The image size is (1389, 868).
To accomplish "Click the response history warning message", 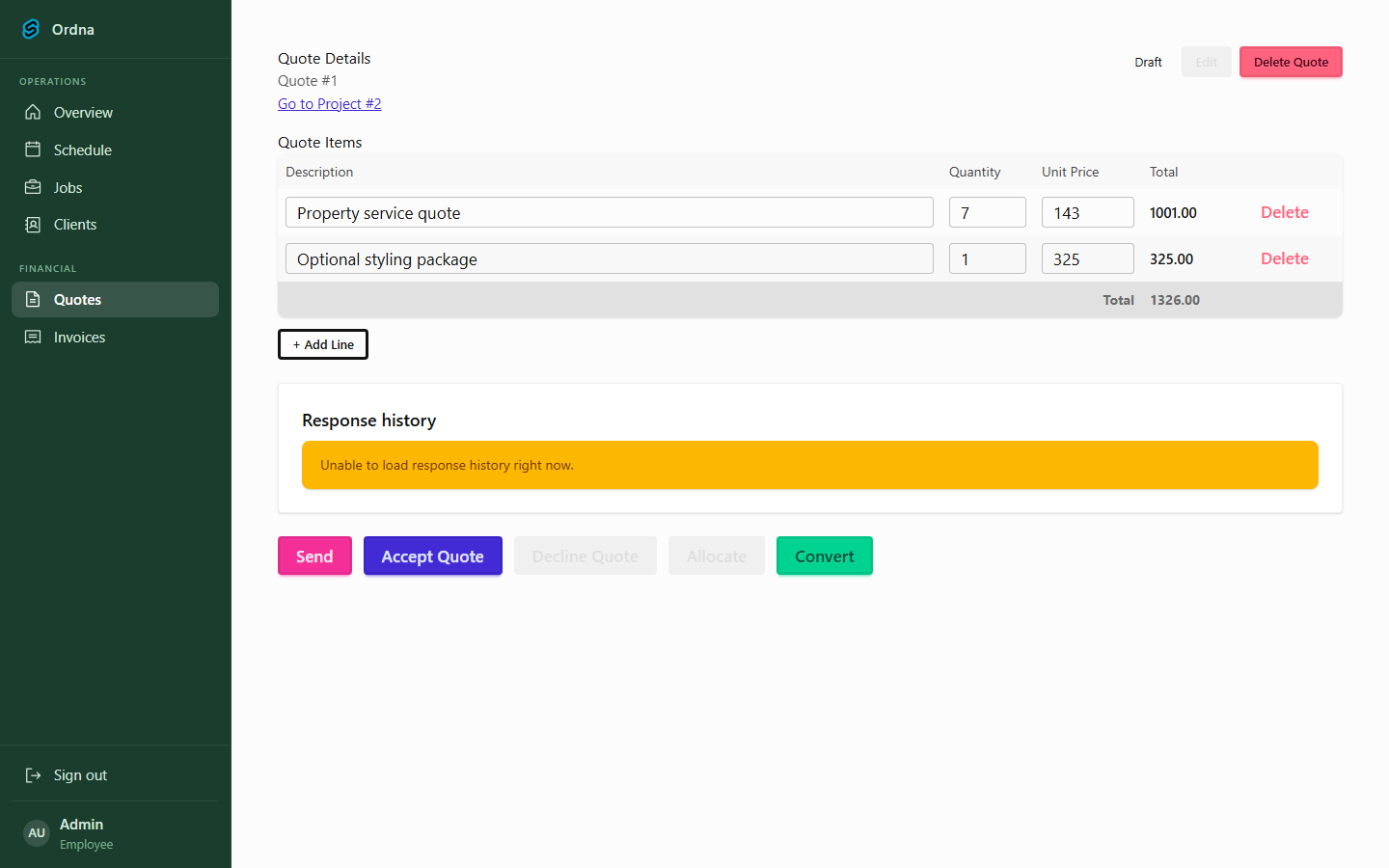I will [810, 465].
